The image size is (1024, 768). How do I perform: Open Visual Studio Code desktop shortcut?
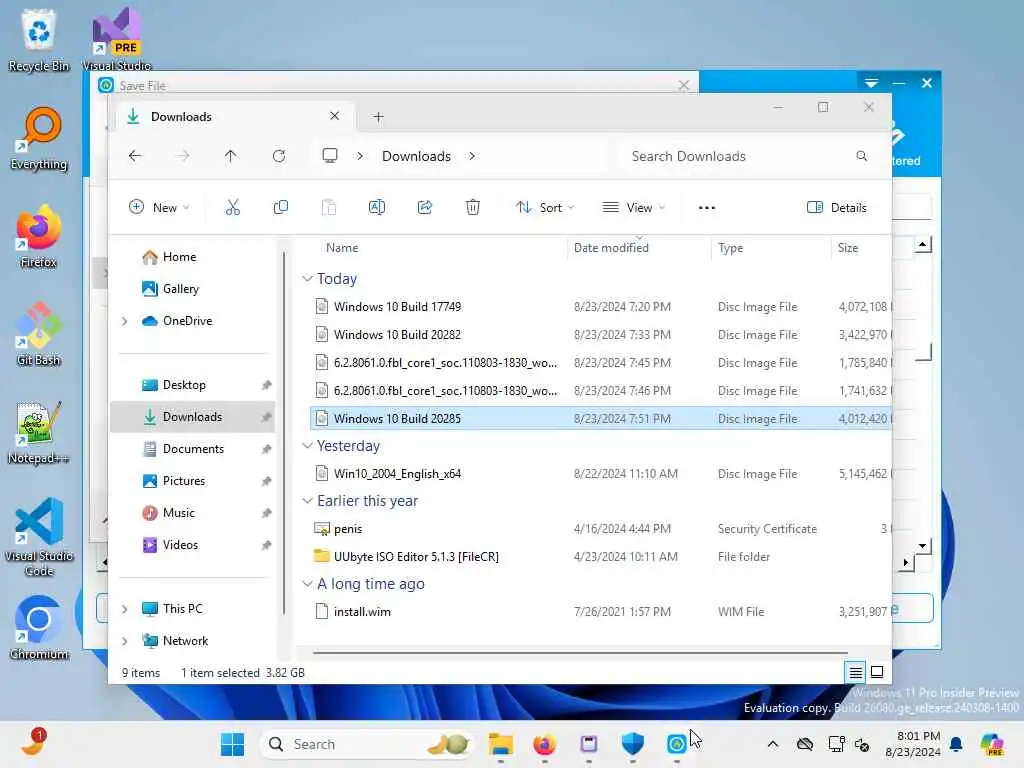(x=39, y=537)
